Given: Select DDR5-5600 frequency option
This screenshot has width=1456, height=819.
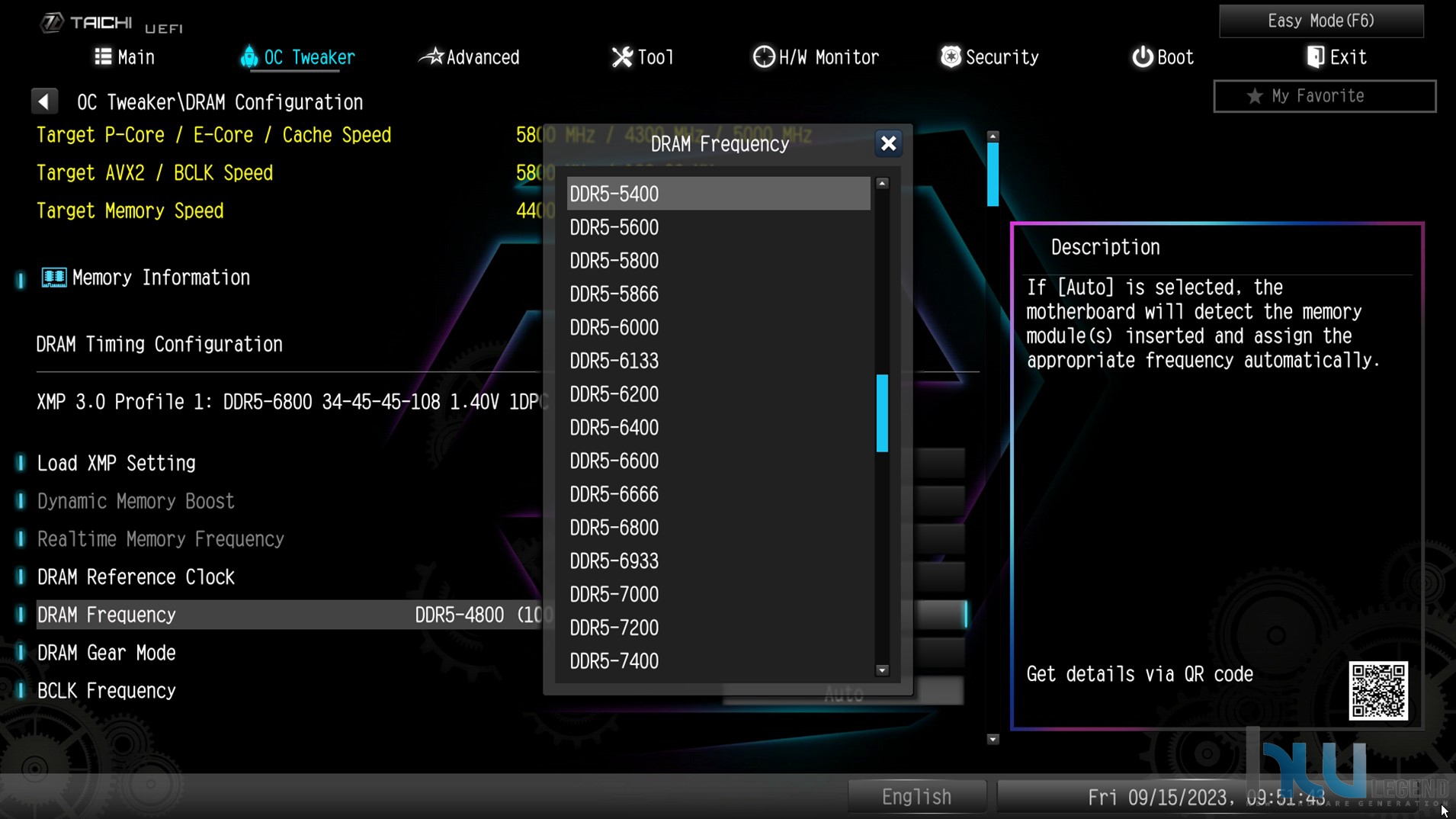Looking at the screenshot, I should [x=718, y=227].
